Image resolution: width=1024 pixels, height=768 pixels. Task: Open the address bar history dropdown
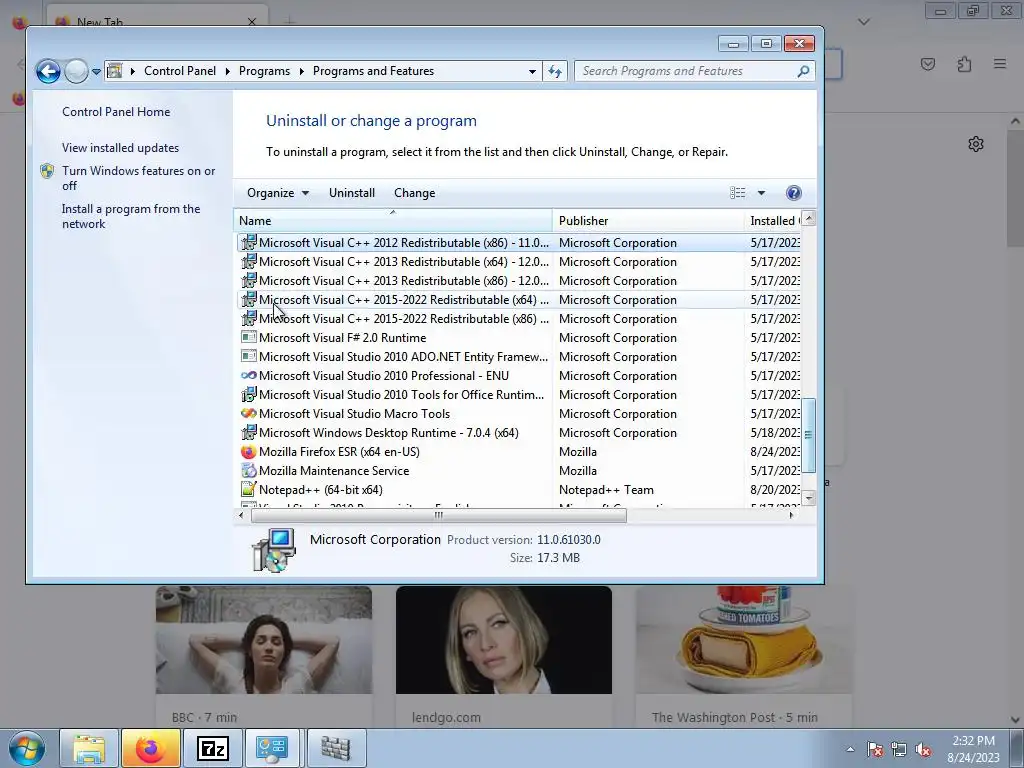[x=532, y=71]
